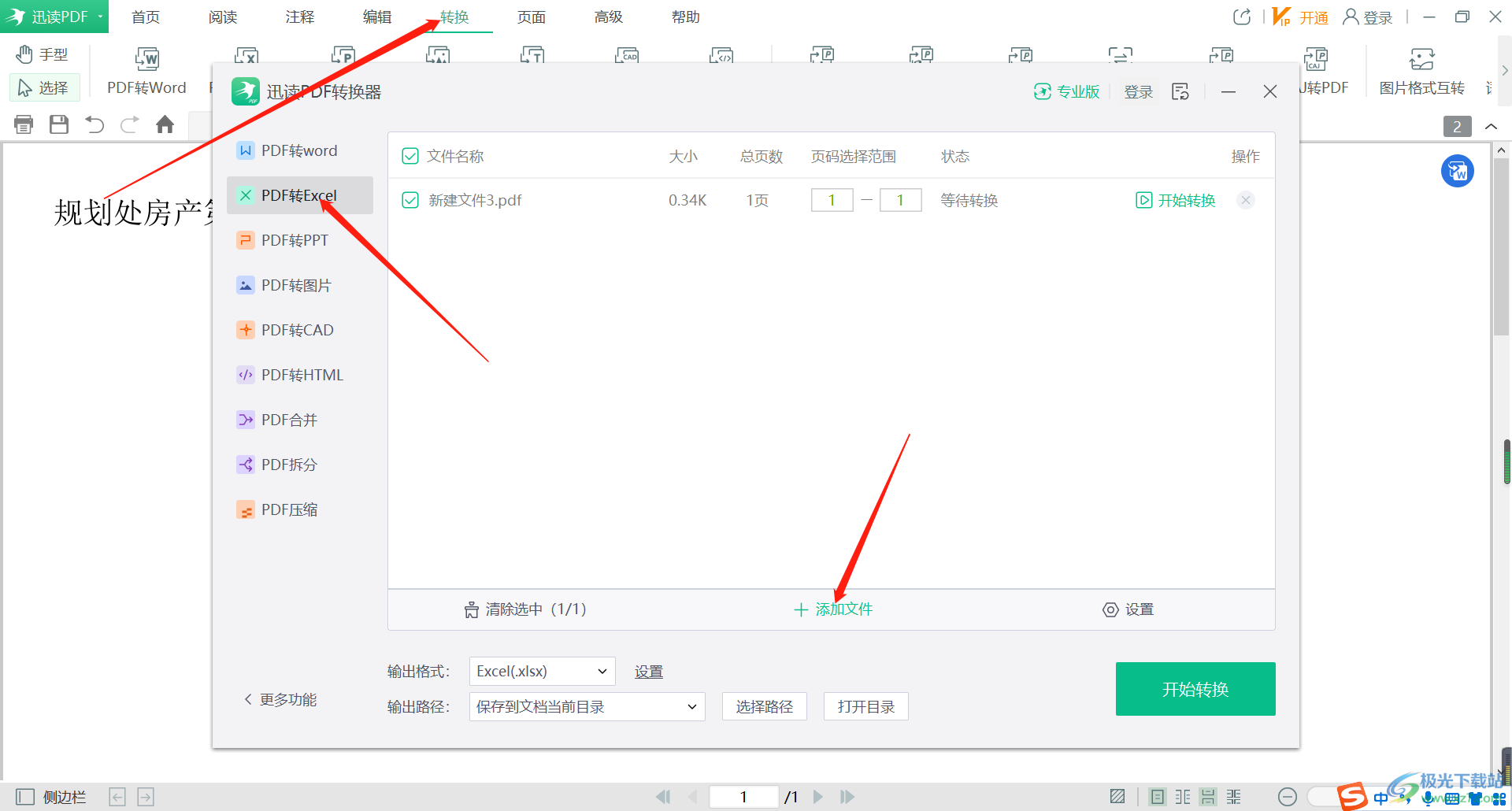
Task: Select two-page facing view icon
Action: 1183,797
